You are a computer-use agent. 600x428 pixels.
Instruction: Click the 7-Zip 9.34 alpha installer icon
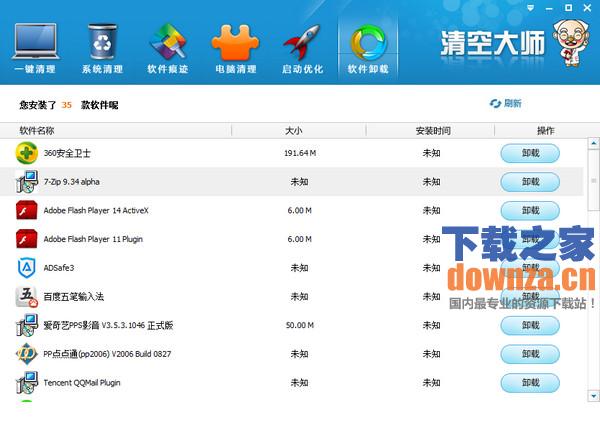(26, 182)
